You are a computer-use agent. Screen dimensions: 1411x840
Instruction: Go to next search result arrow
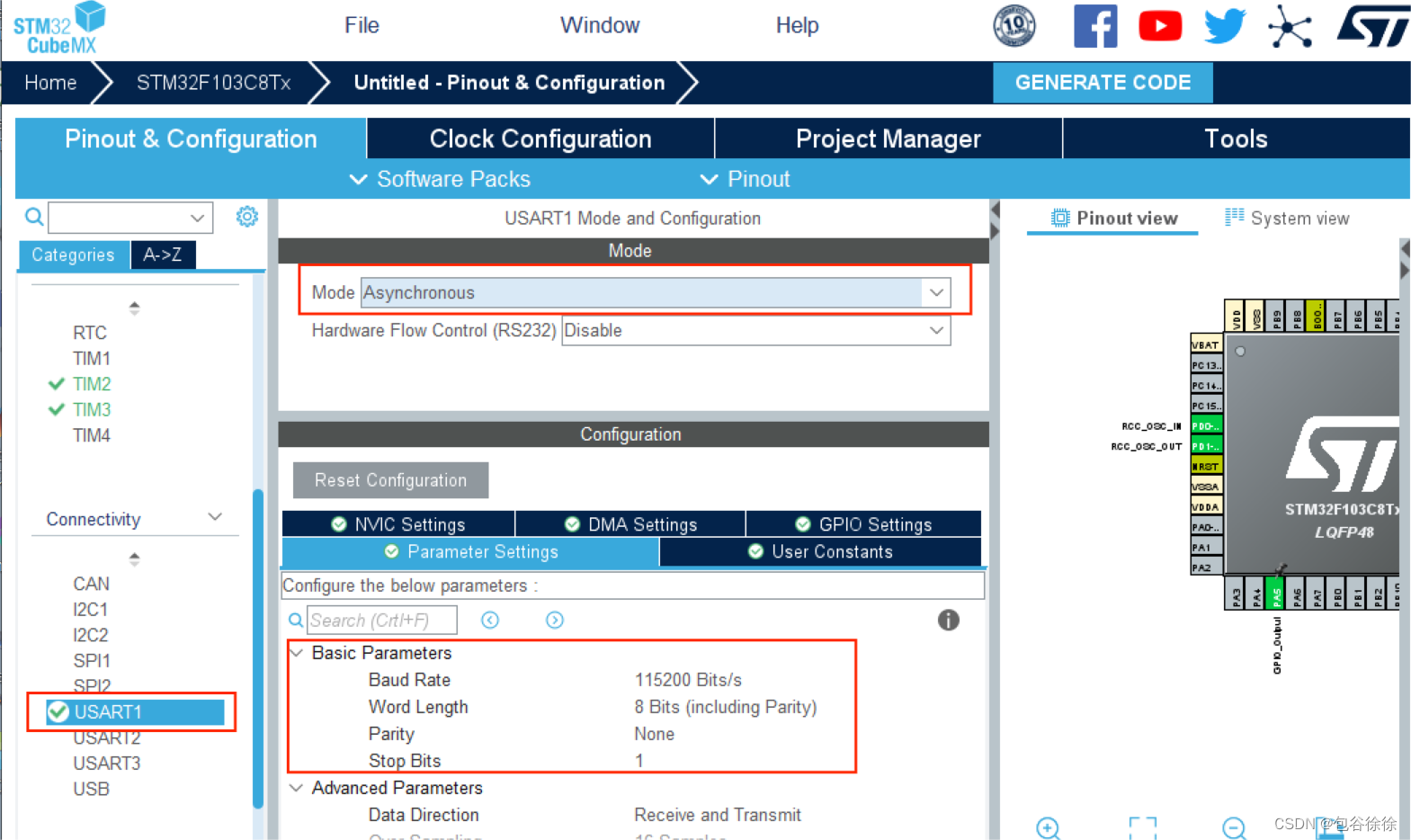pos(555,620)
